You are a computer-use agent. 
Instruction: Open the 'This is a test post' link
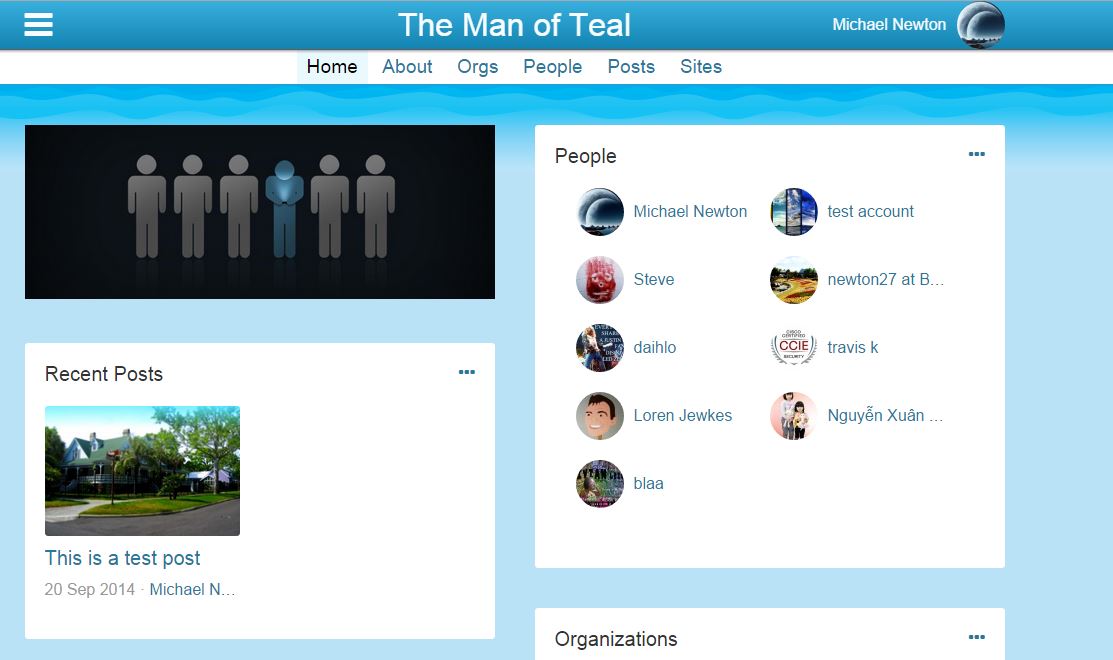(x=122, y=558)
